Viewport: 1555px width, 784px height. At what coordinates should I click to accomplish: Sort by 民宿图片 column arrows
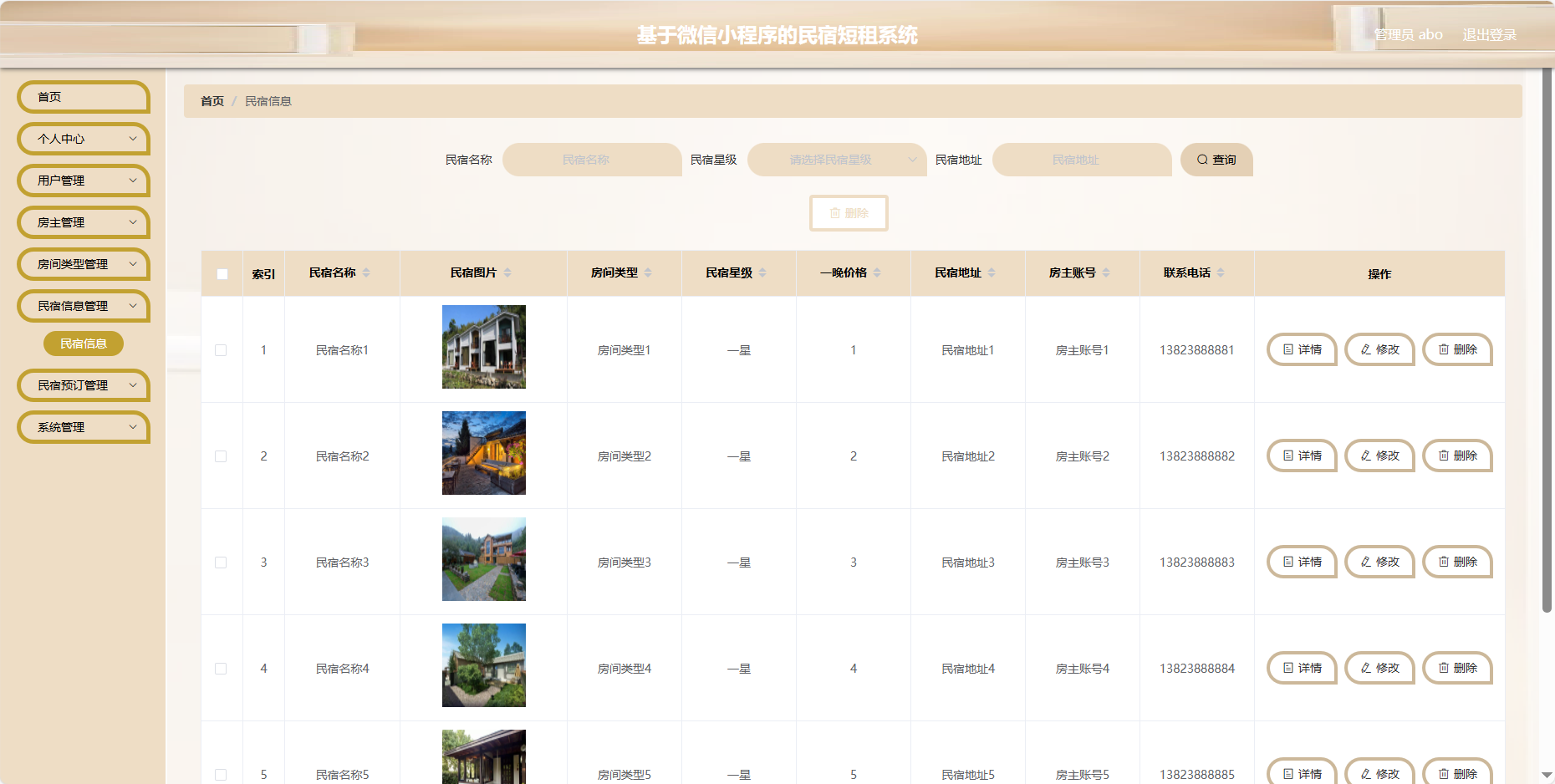[507, 272]
